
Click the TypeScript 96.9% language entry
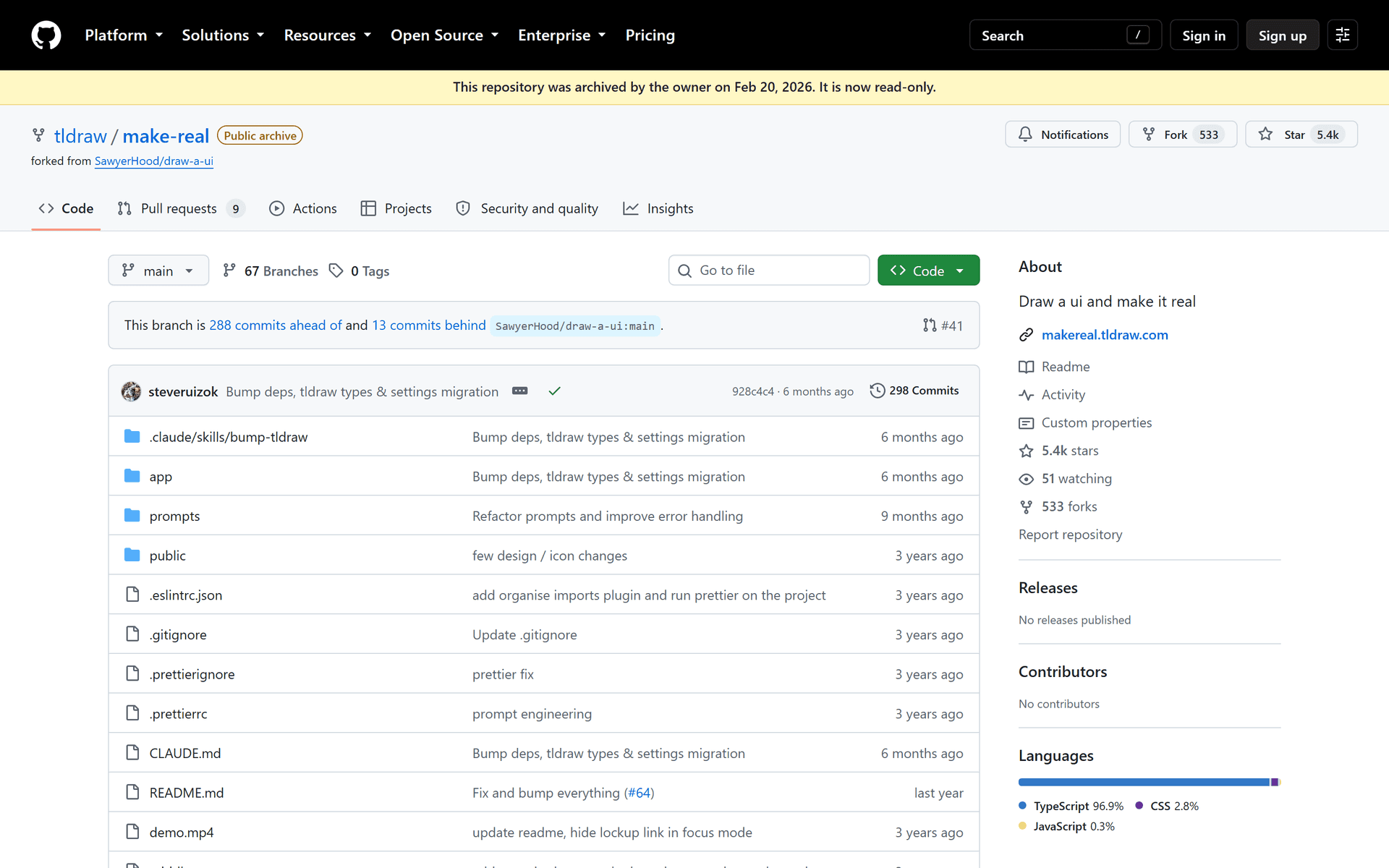[x=1071, y=806]
